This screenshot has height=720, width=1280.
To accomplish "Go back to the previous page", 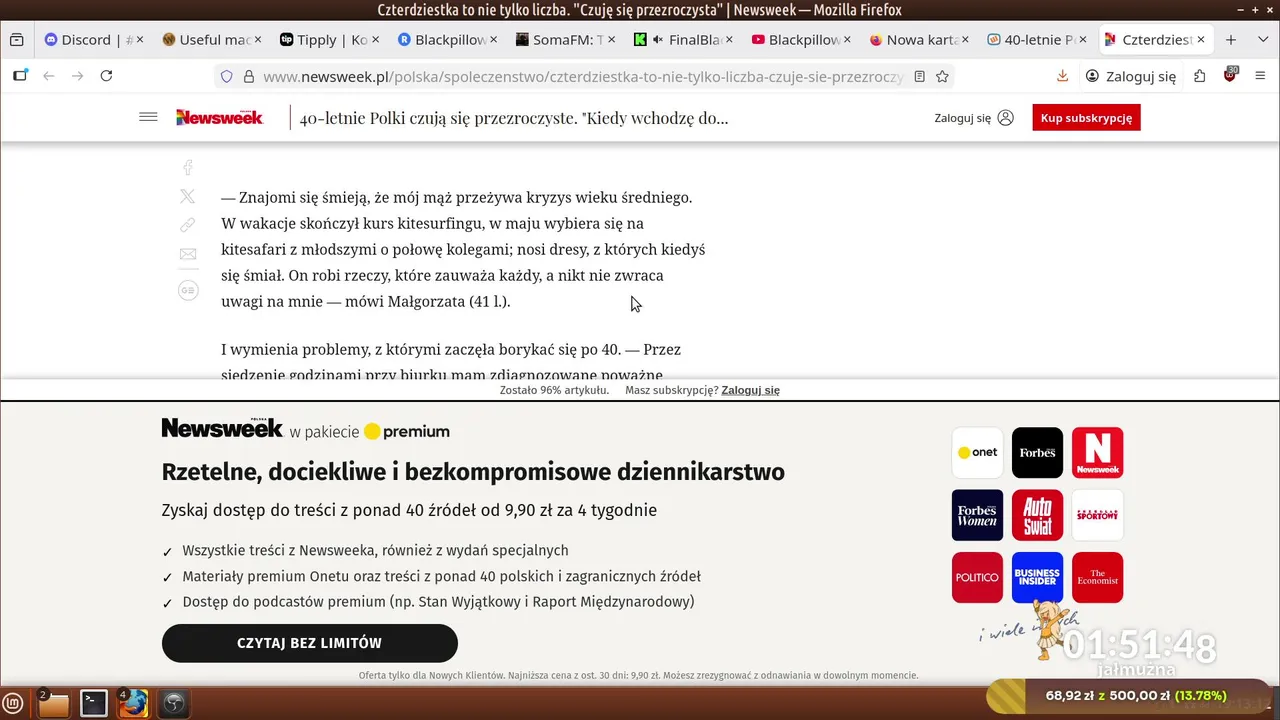I will (48, 76).
